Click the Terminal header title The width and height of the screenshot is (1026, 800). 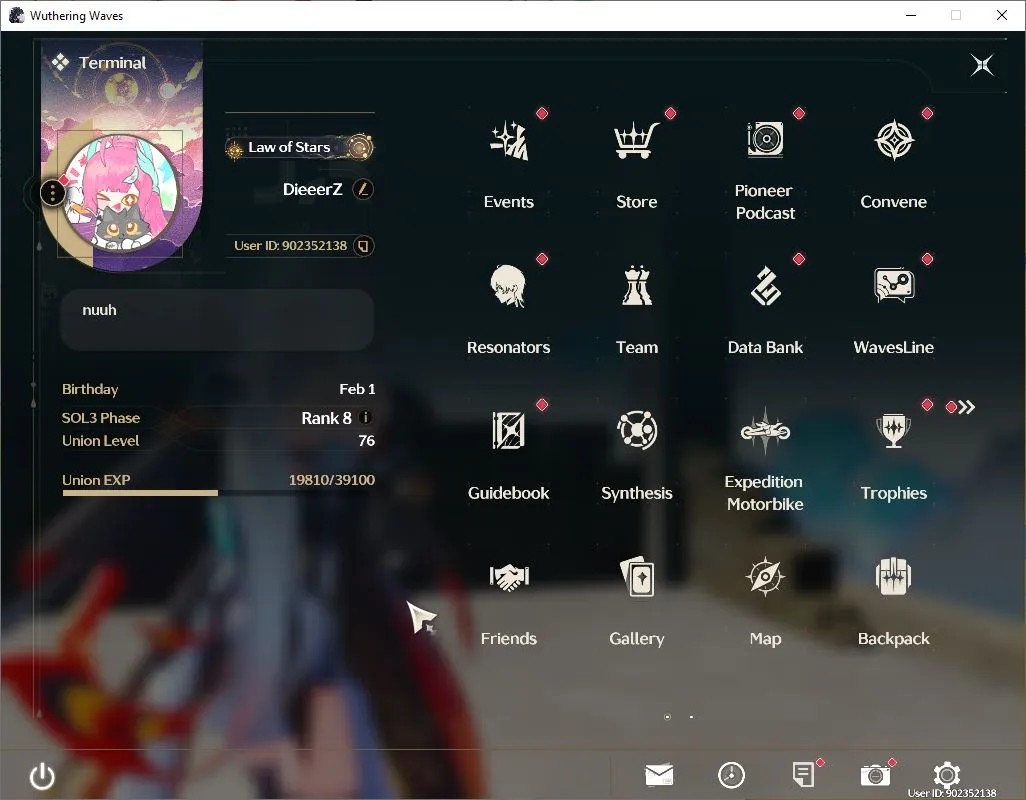coord(113,63)
